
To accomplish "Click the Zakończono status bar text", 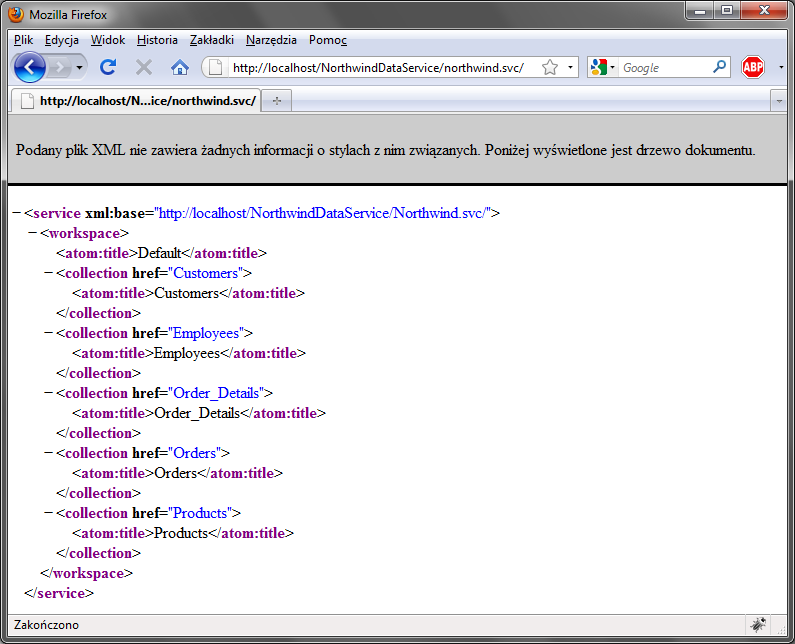I will click(46, 625).
